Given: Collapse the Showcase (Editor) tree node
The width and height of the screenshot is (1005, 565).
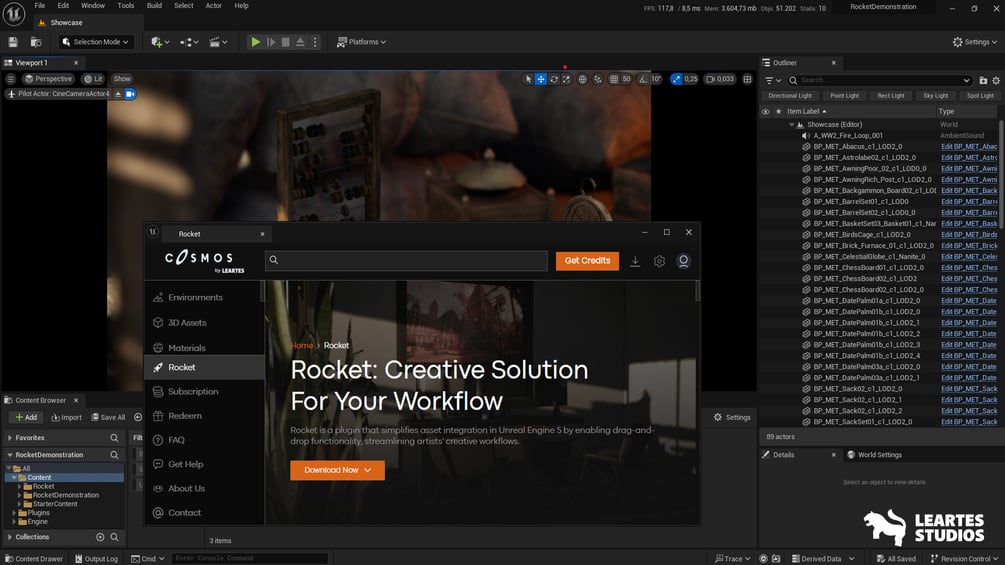Looking at the screenshot, I should pyautogui.click(x=792, y=125).
